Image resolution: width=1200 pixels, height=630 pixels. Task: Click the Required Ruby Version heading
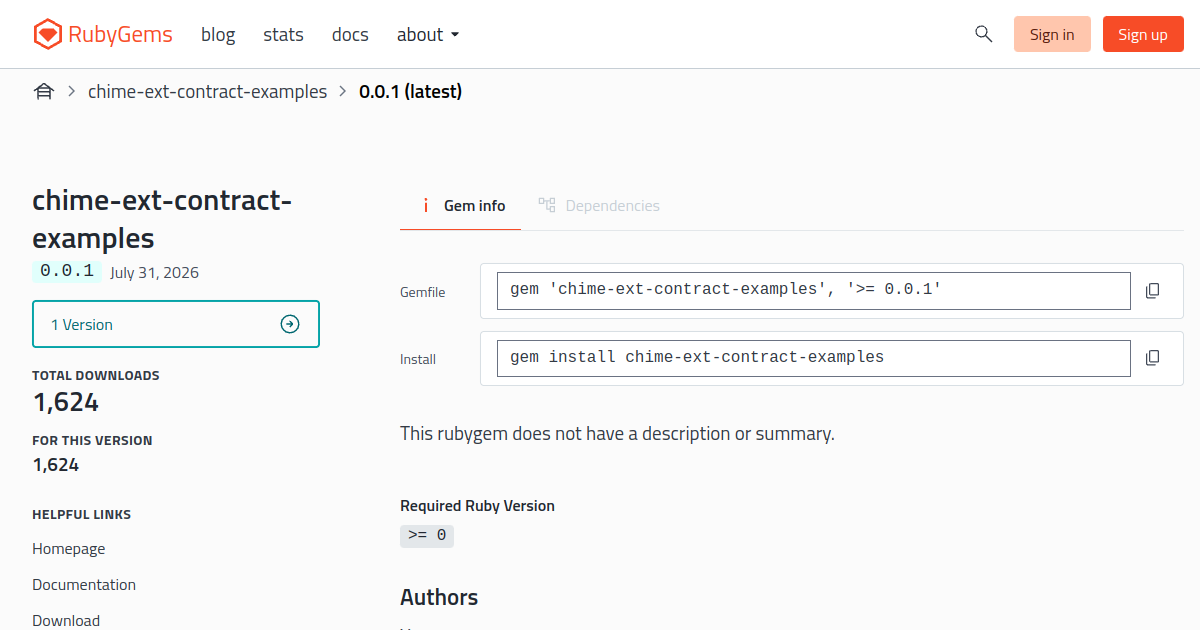pos(477,506)
